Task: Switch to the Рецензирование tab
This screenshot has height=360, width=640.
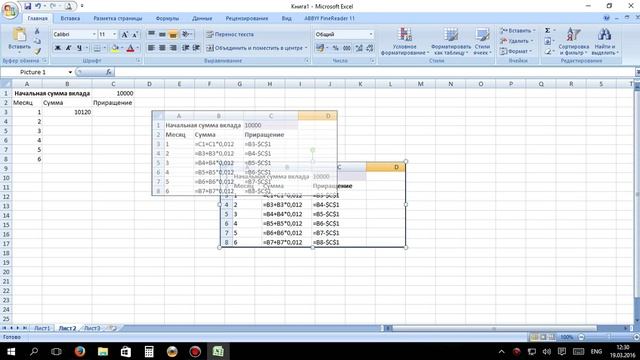Action: click(247, 18)
